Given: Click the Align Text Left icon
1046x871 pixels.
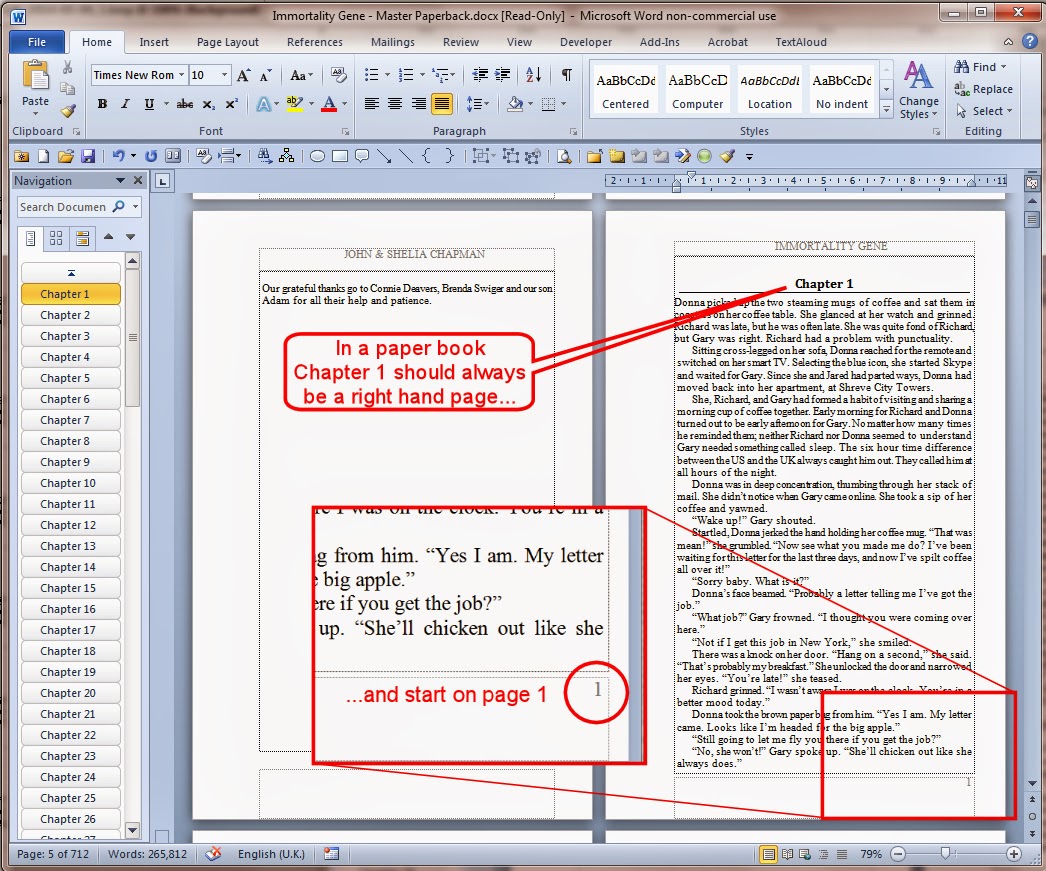Looking at the screenshot, I should [372, 104].
